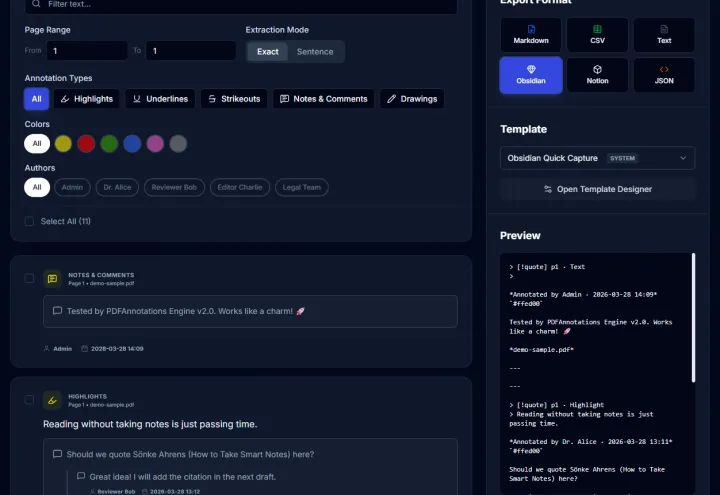The height and width of the screenshot is (495, 720).
Task: Select the red color filter
Action: click(86, 143)
